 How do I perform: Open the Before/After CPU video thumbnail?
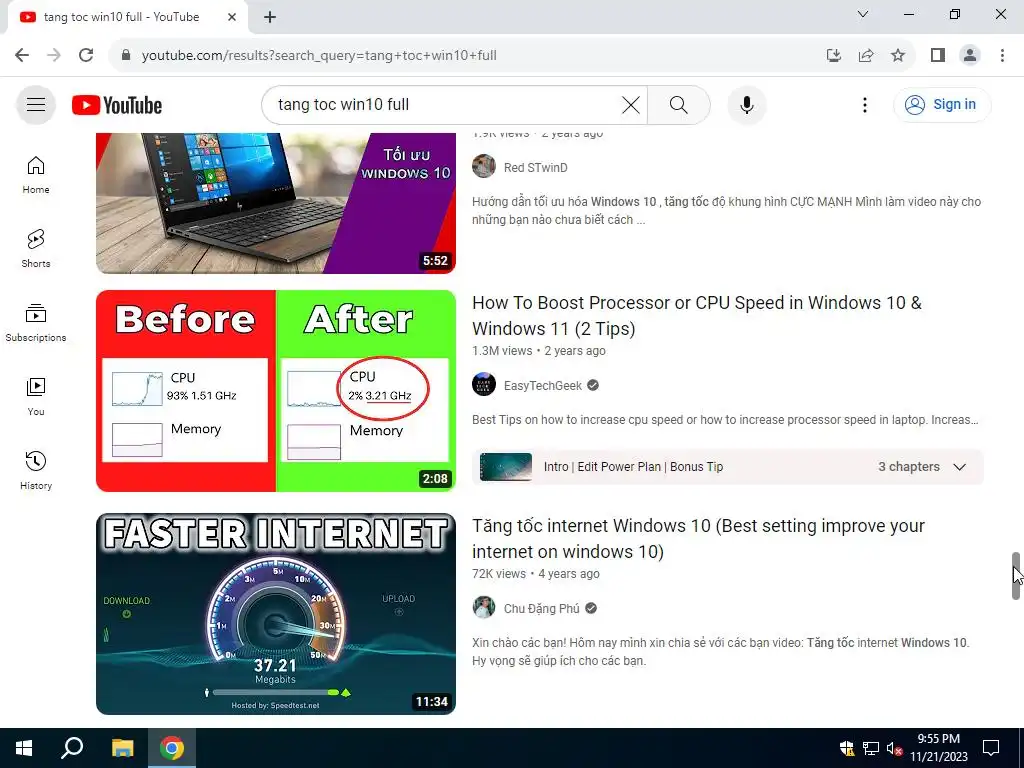tap(276, 391)
